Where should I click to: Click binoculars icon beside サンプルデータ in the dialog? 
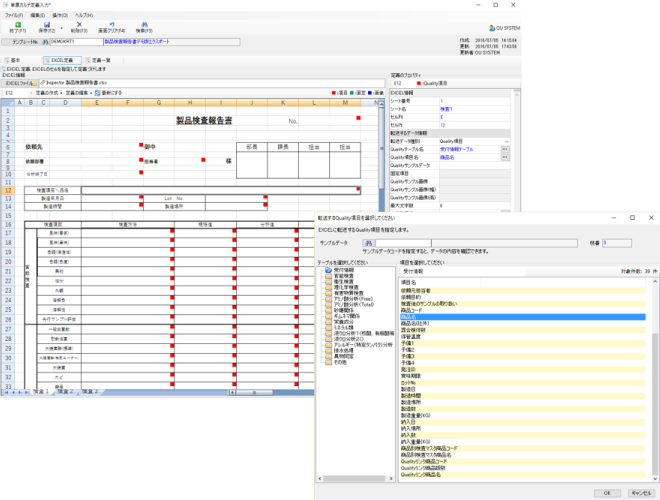click(x=369, y=243)
